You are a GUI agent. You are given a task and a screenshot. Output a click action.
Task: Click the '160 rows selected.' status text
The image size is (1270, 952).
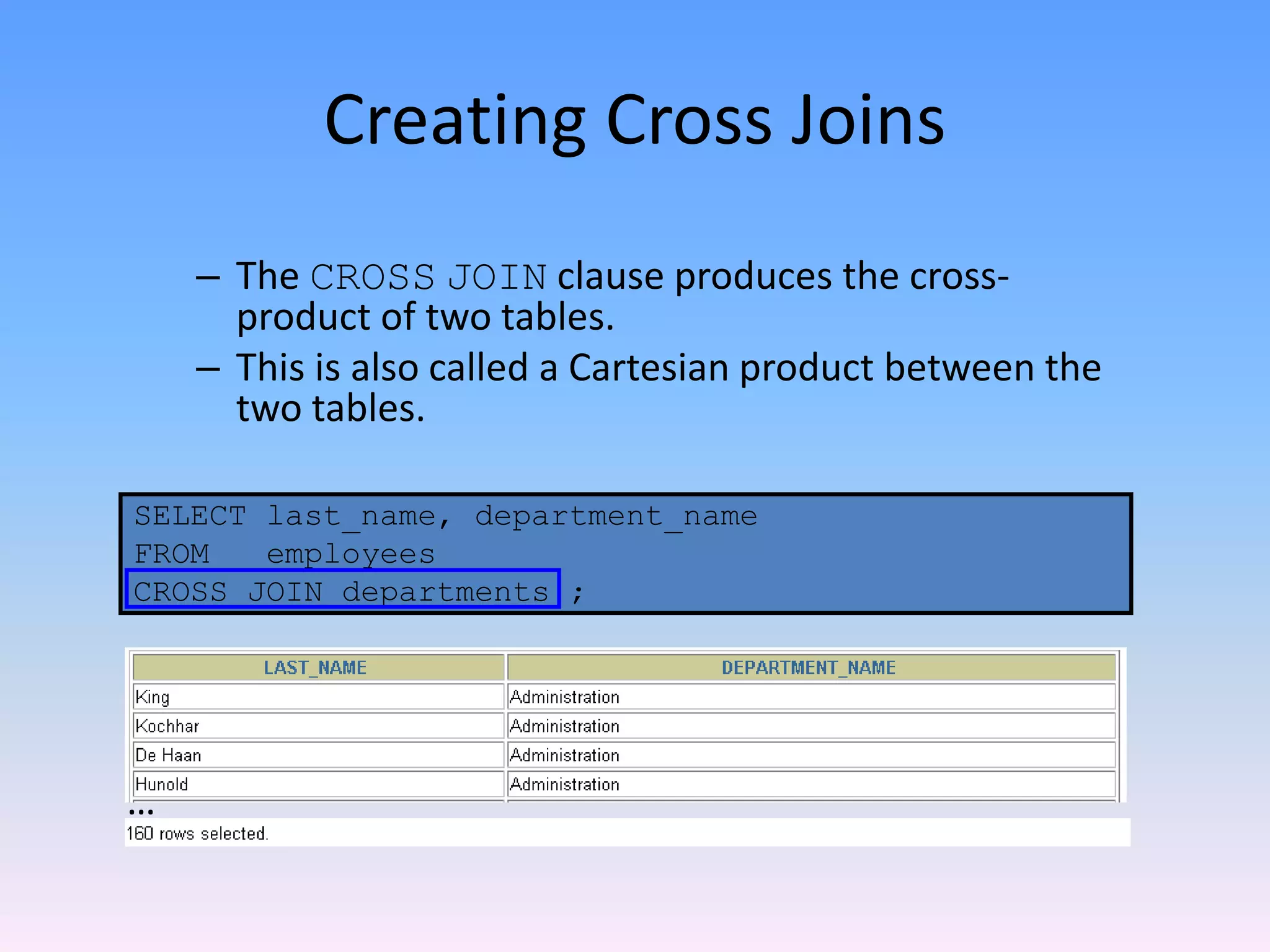(197, 834)
